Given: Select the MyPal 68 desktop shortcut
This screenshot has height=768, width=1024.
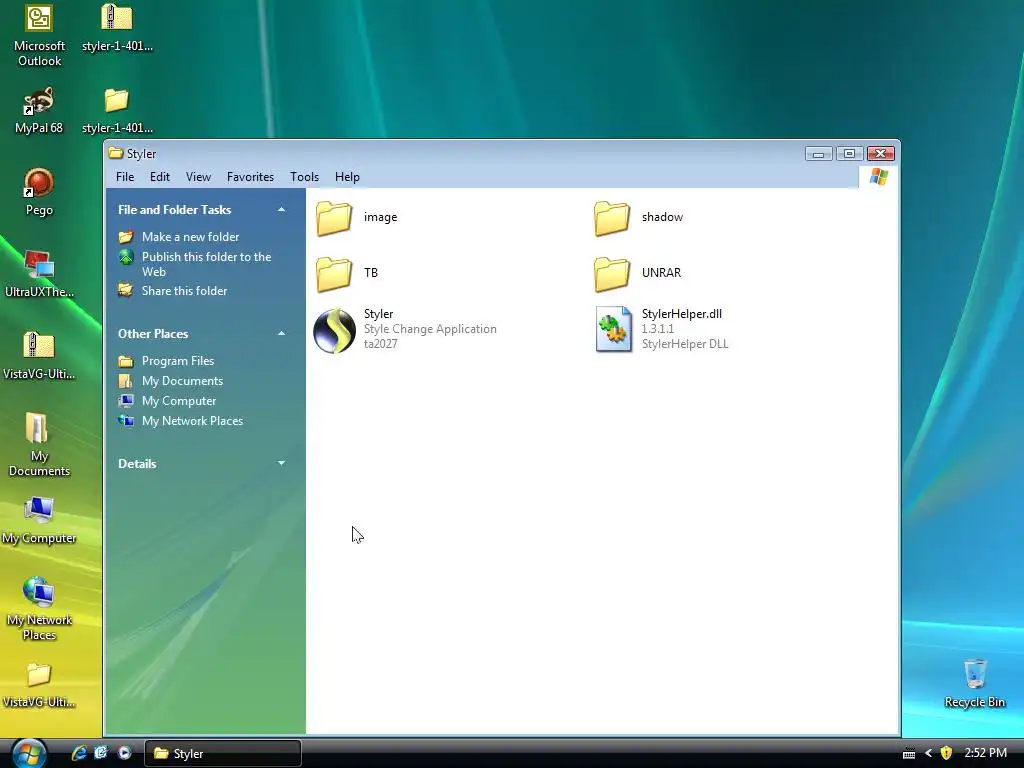Looking at the screenshot, I should tap(39, 110).
